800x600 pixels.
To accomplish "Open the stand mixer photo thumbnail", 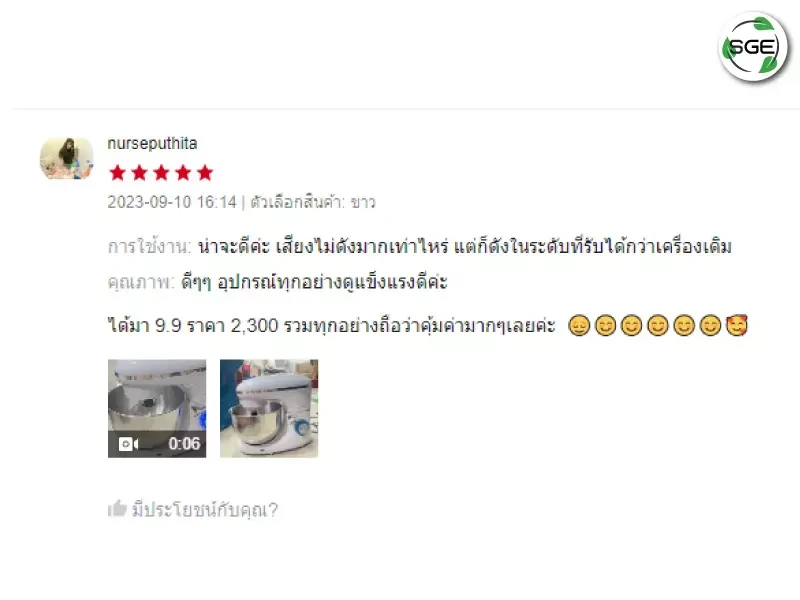I will pyautogui.click(x=269, y=409).
